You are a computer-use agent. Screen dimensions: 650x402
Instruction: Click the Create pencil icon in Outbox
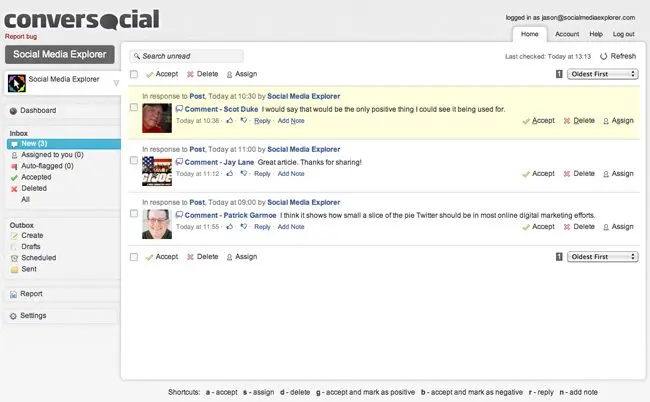coord(14,236)
